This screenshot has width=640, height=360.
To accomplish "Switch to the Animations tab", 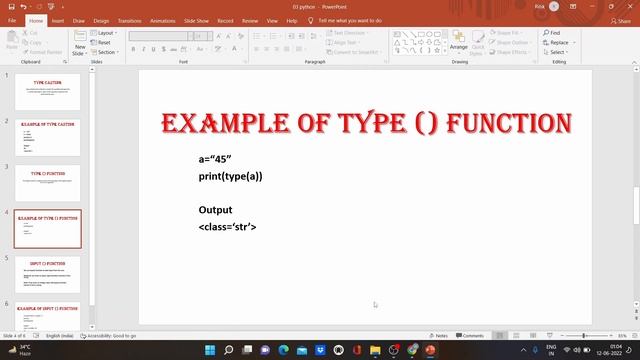I will pyautogui.click(x=162, y=20).
